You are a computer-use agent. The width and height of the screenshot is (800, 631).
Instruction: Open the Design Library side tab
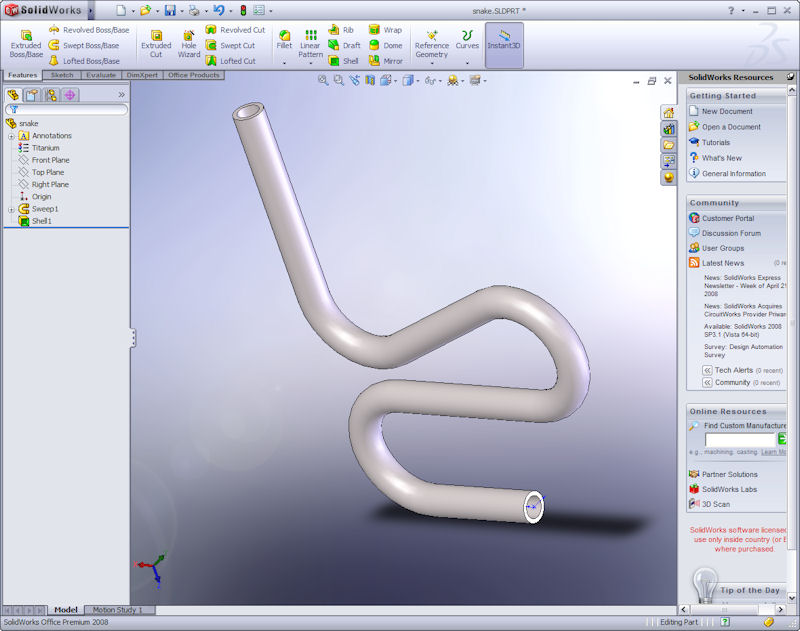(668, 129)
